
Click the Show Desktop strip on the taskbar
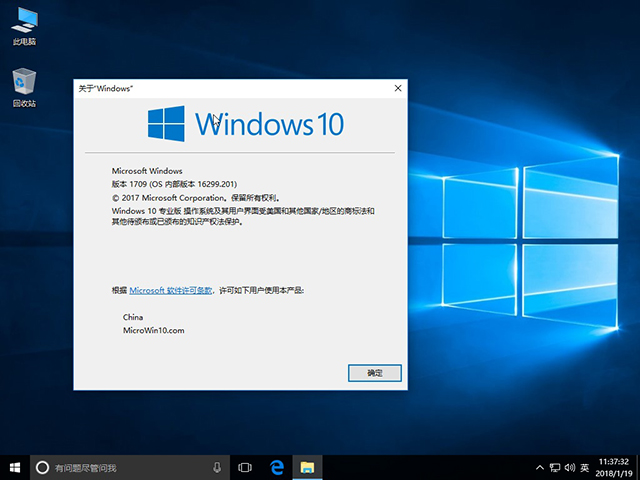638,468
